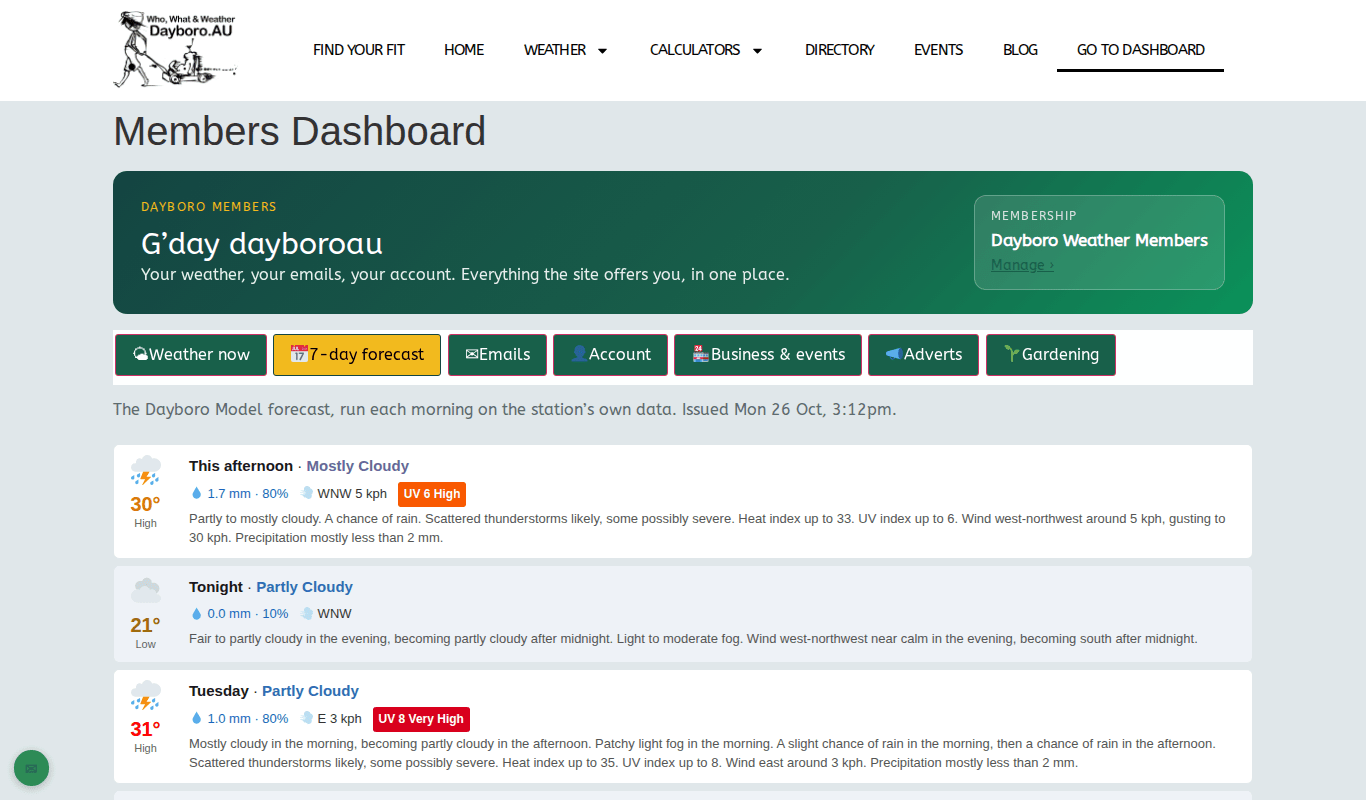
Task: Open the Account tab
Action: [610, 355]
